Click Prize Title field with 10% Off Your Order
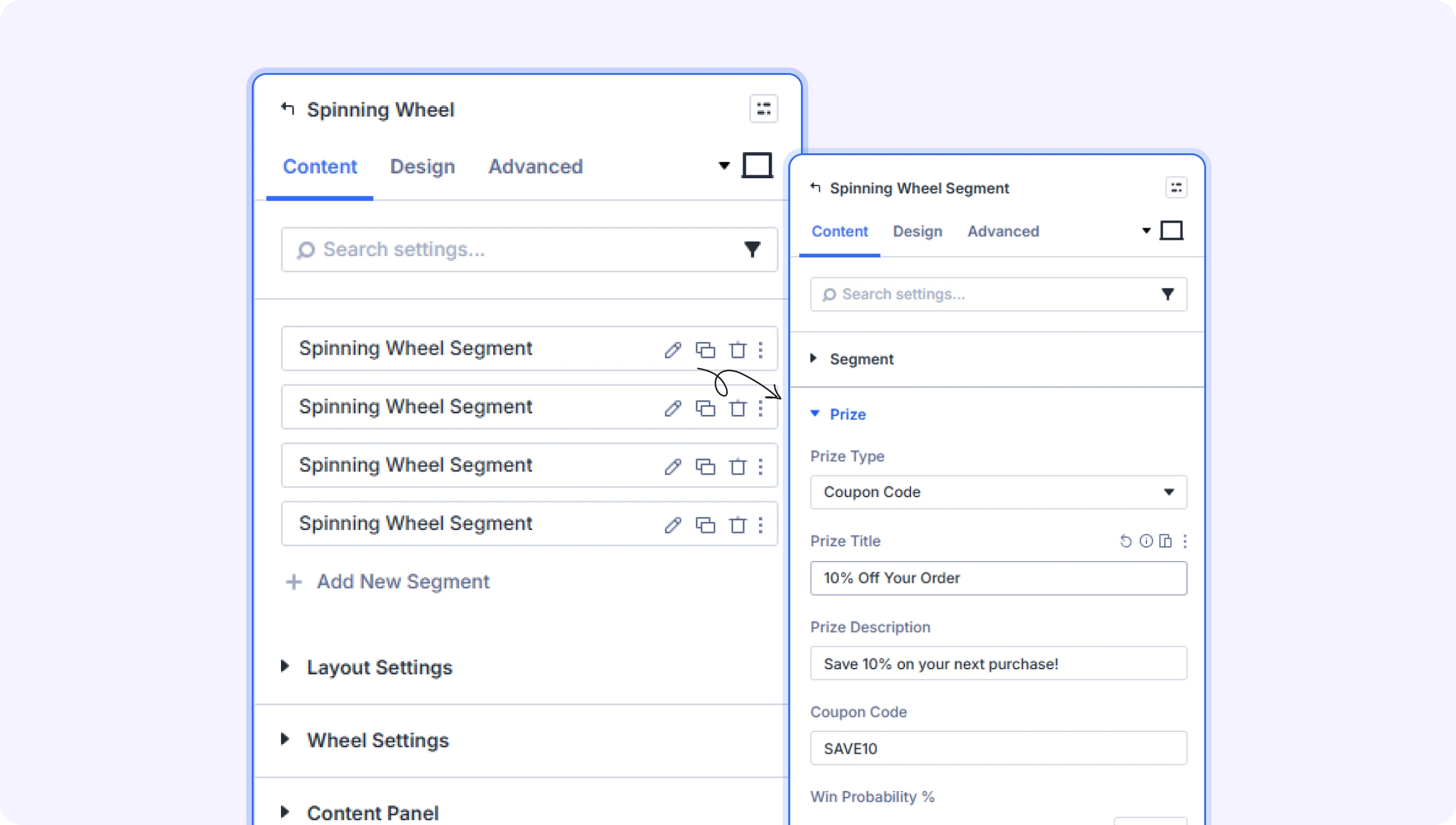The height and width of the screenshot is (825, 1456). [x=999, y=578]
